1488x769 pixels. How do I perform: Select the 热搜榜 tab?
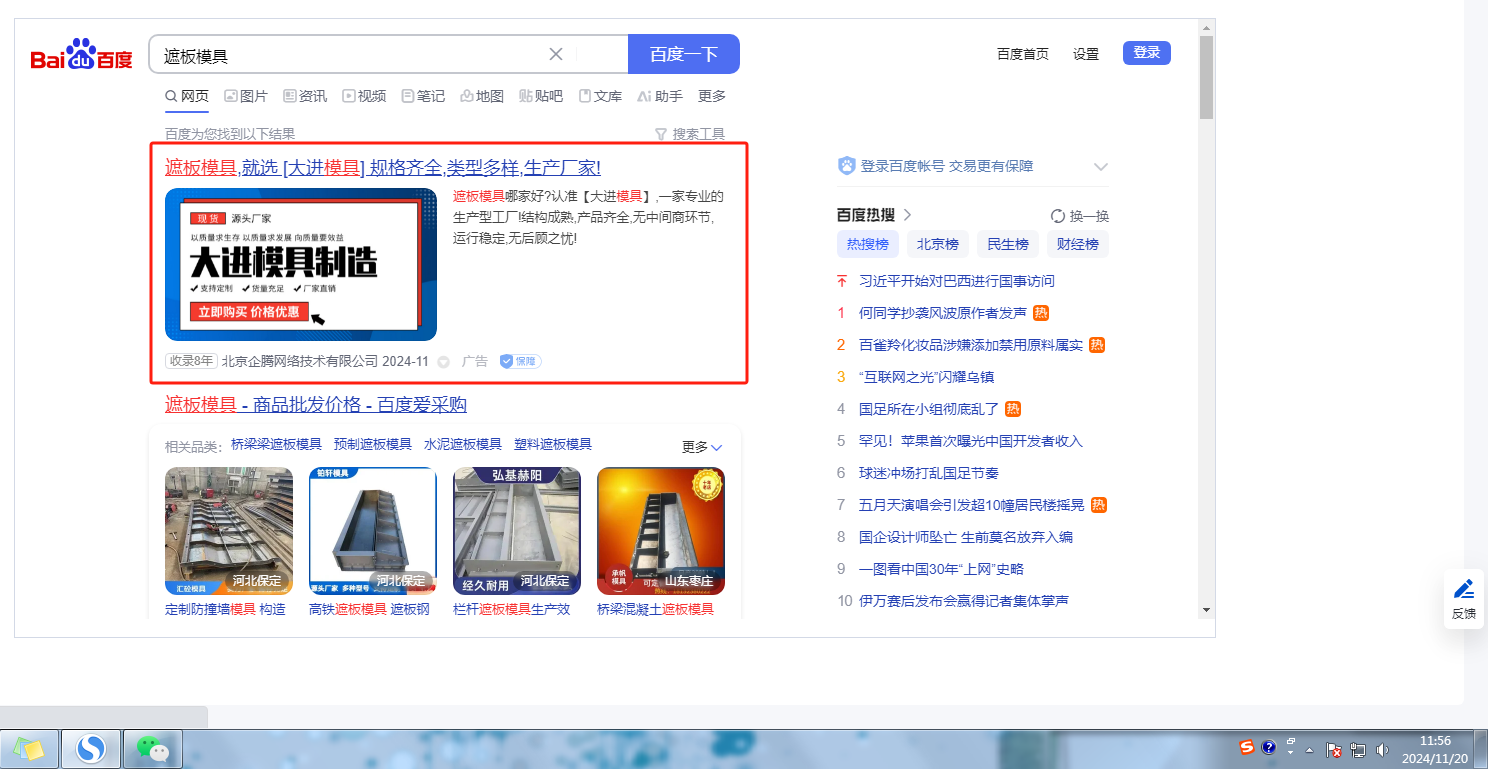point(868,244)
